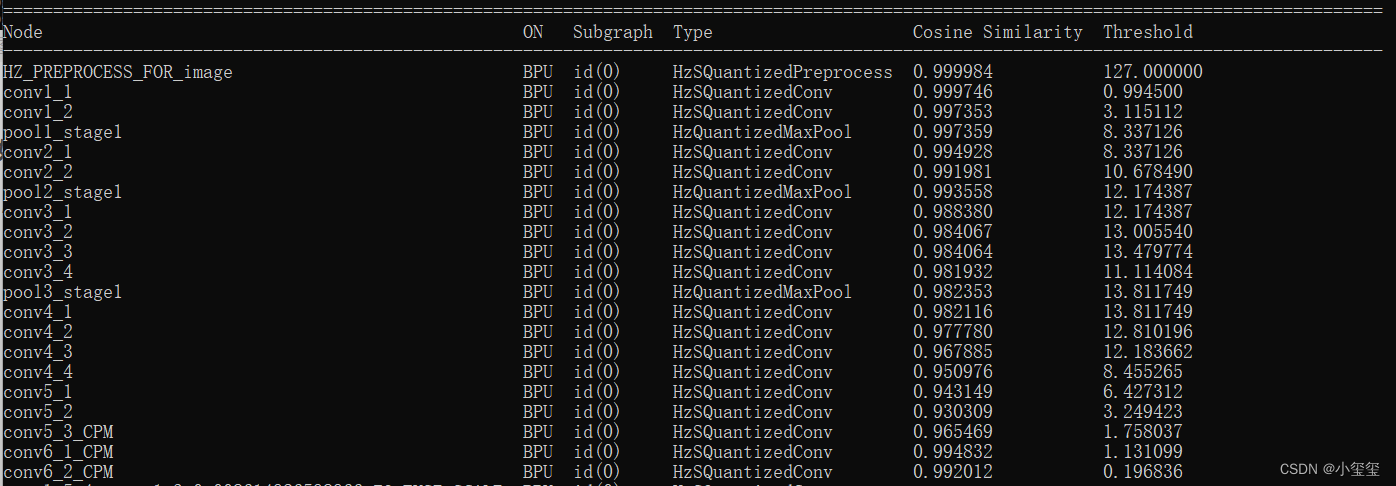Click cosine similarity value 0.991981
The image size is (1396, 486).
(x=952, y=172)
